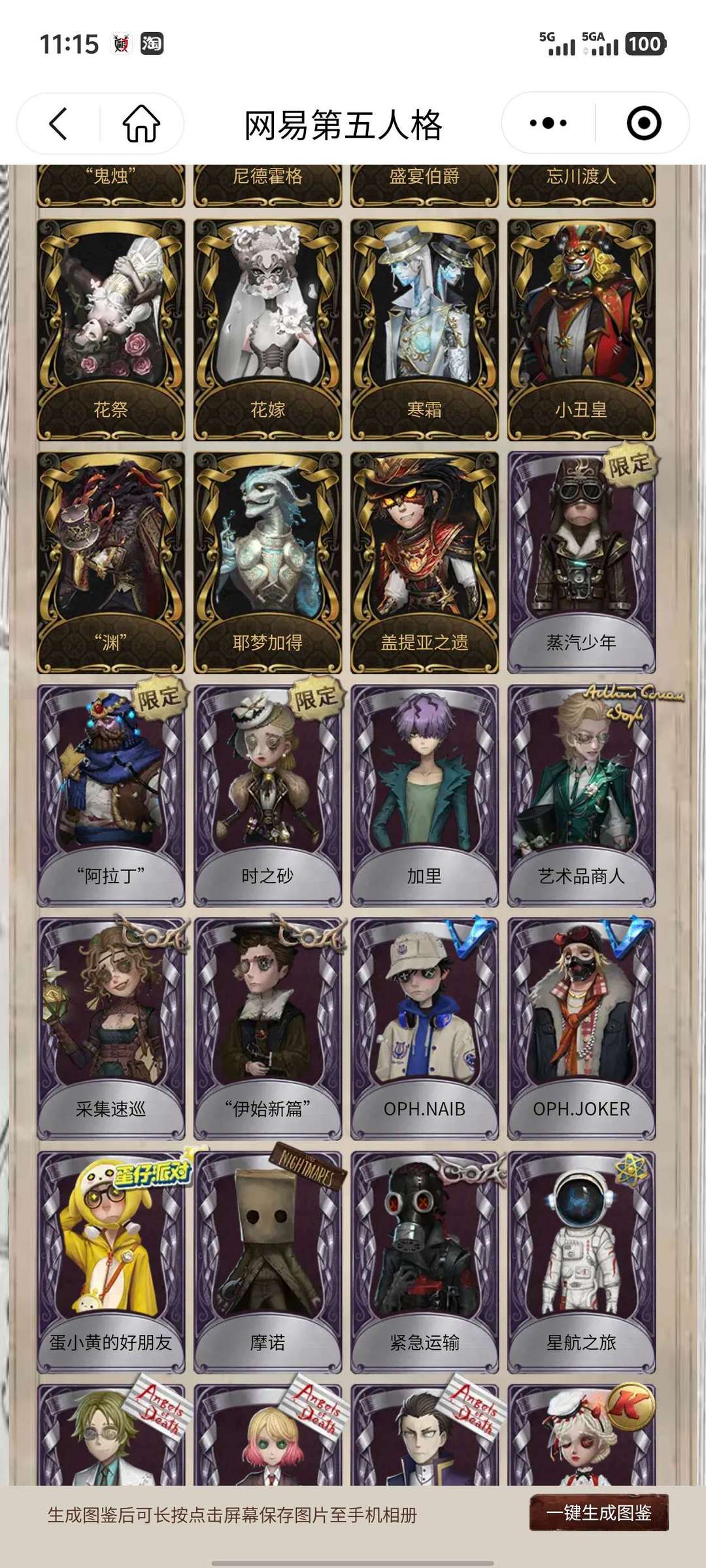Go to home via house icon
706x1568 pixels.
(141, 123)
